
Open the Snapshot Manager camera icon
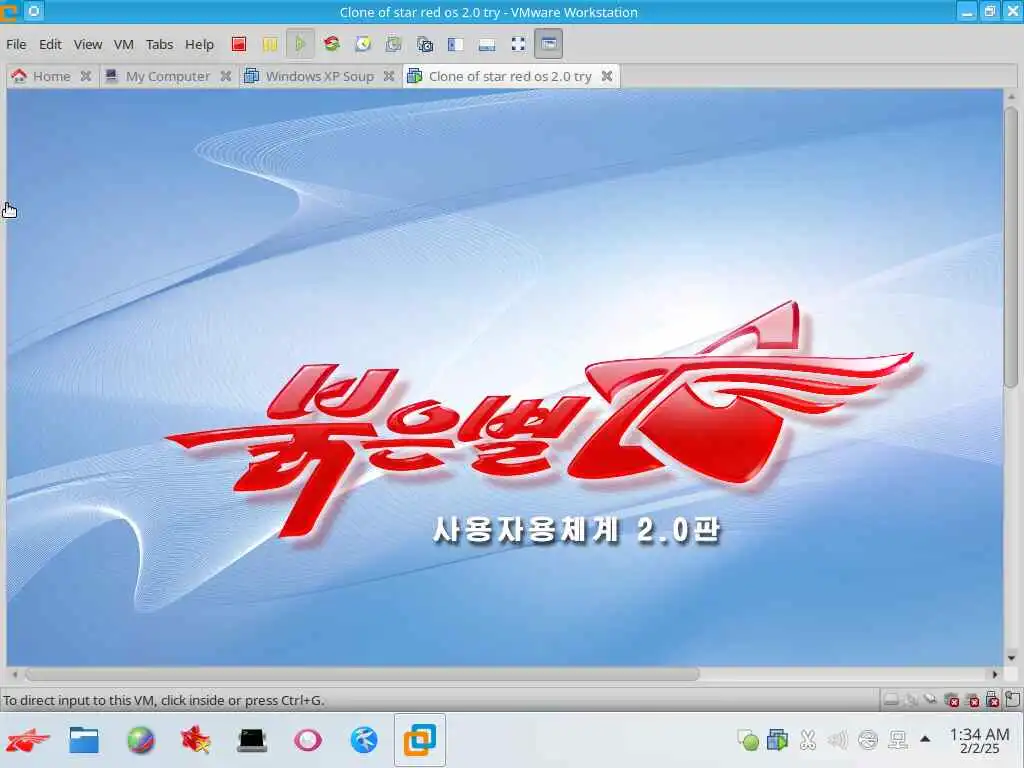(x=424, y=44)
